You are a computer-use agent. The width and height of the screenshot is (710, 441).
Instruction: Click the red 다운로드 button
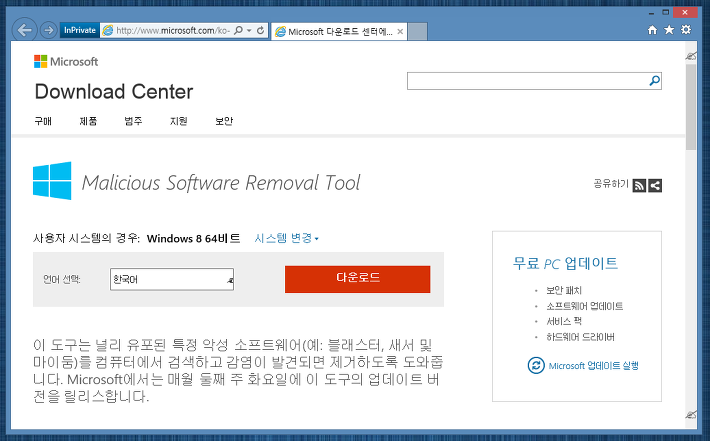[358, 279]
